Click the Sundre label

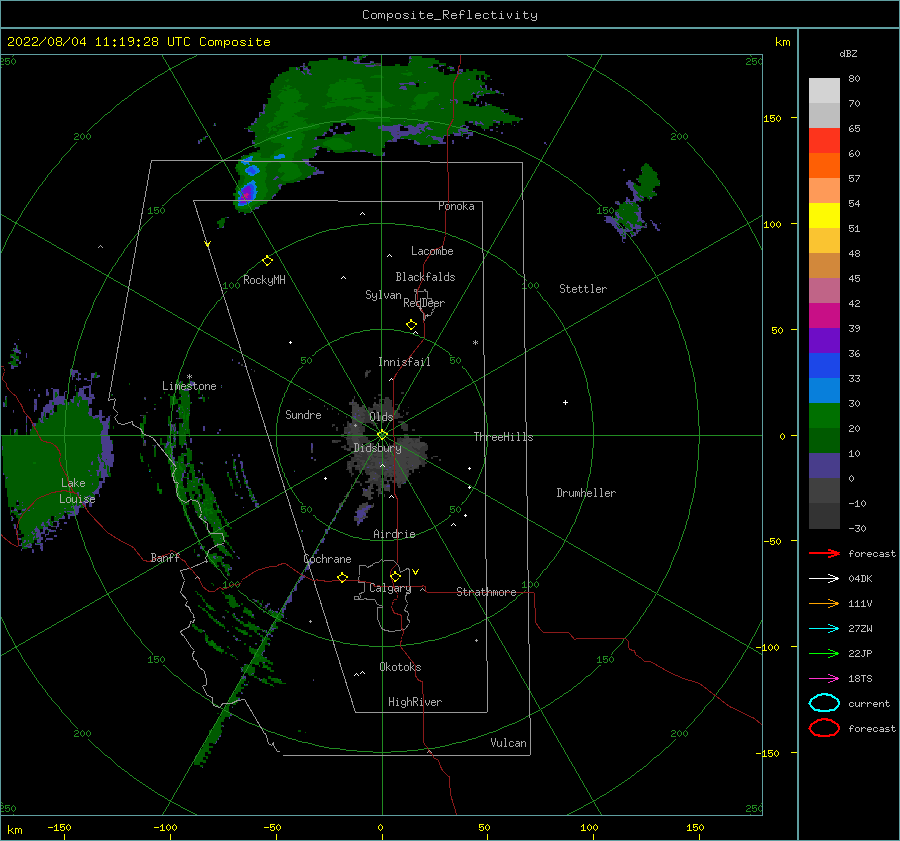tap(303, 414)
